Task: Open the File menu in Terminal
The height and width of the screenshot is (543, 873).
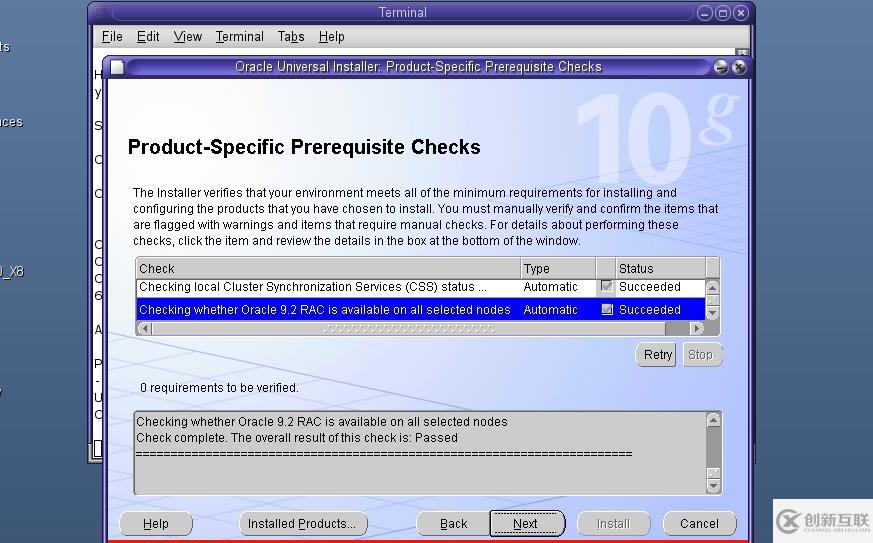Action: point(112,37)
